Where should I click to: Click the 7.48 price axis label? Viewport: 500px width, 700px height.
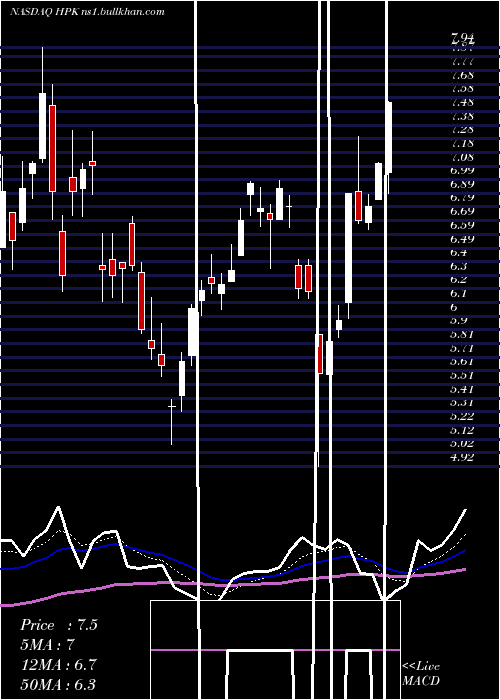point(462,102)
